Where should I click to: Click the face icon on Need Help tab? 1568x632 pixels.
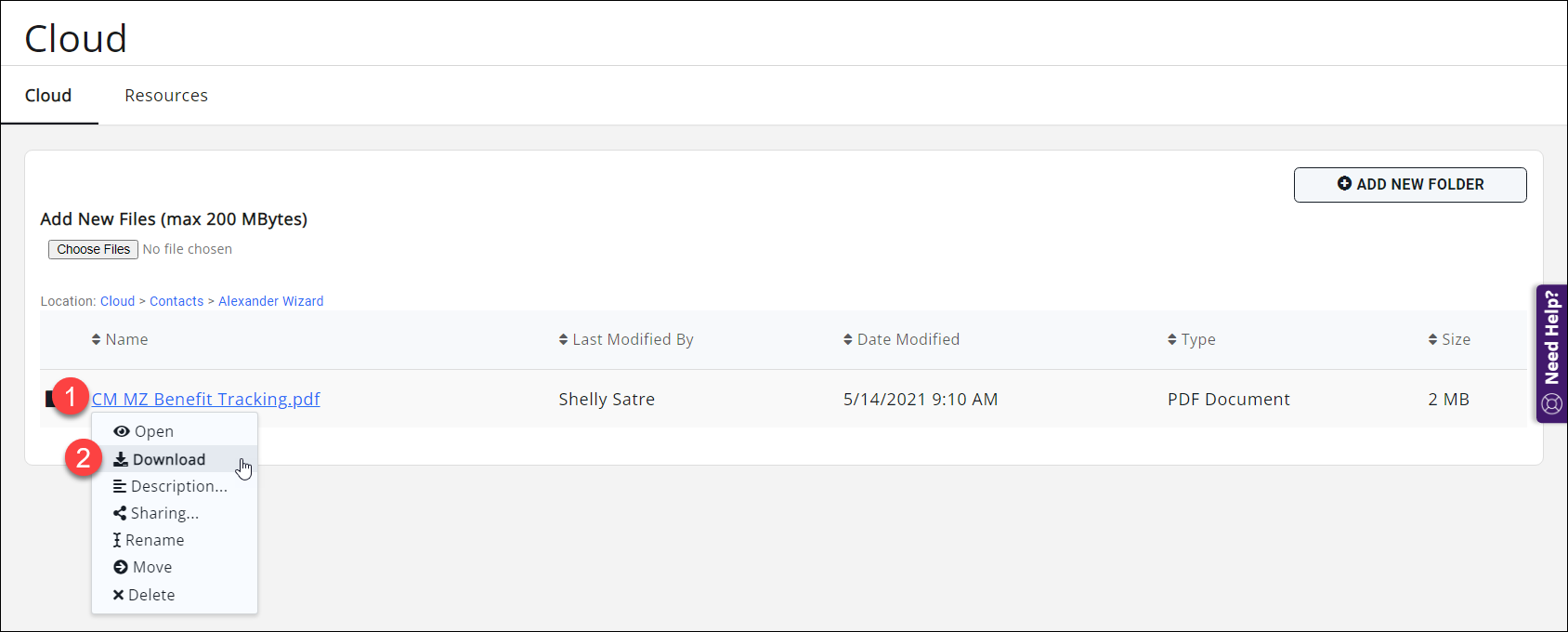click(x=1551, y=404)
